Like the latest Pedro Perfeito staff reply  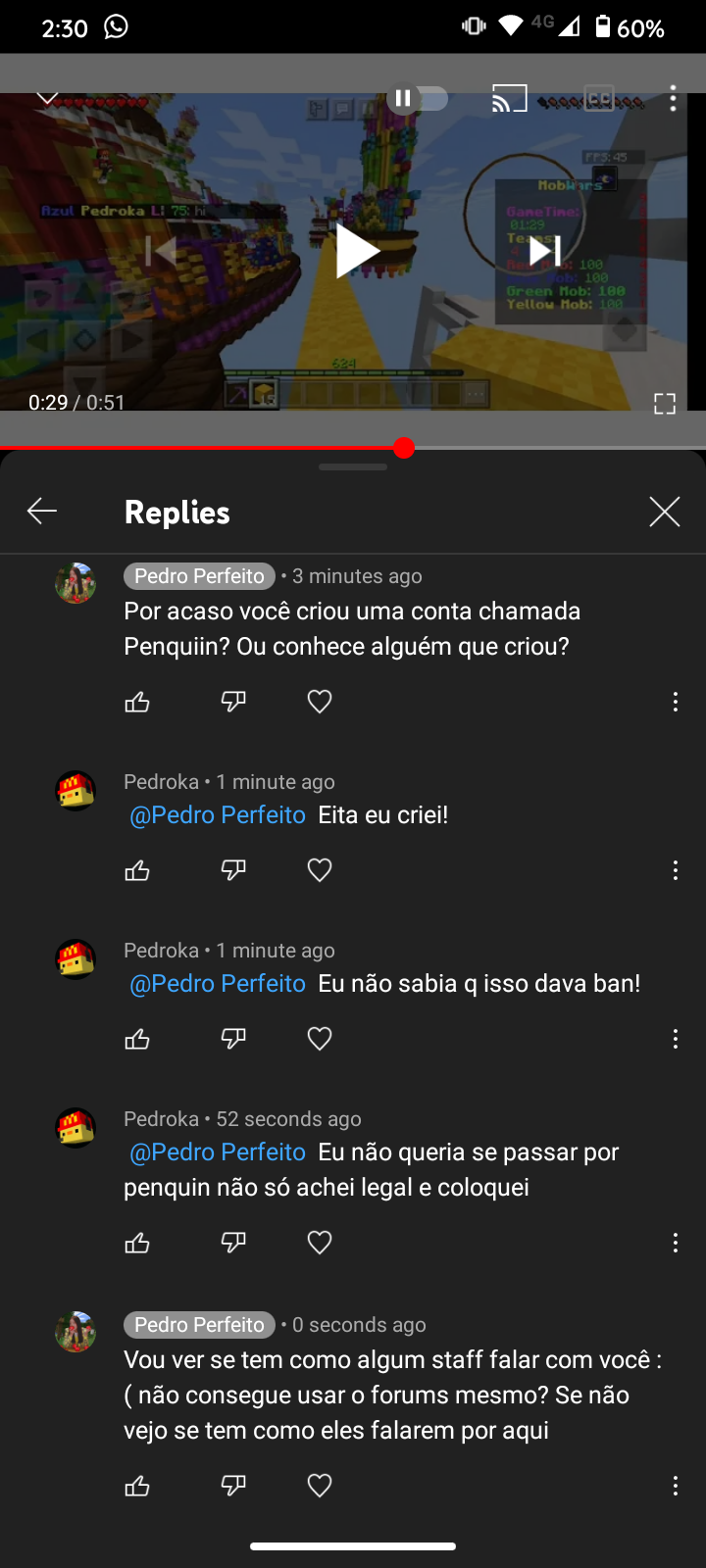click(137, 1486)
